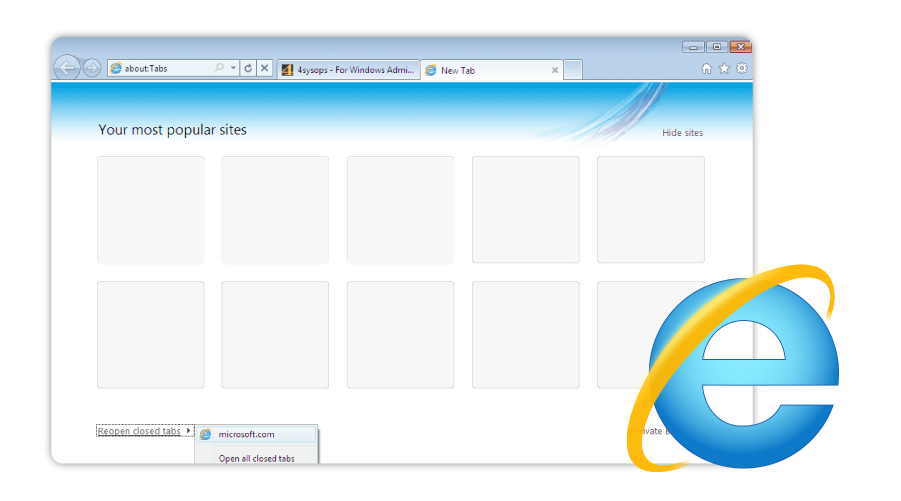Open Favorites with the star icon

coord(724,68)
